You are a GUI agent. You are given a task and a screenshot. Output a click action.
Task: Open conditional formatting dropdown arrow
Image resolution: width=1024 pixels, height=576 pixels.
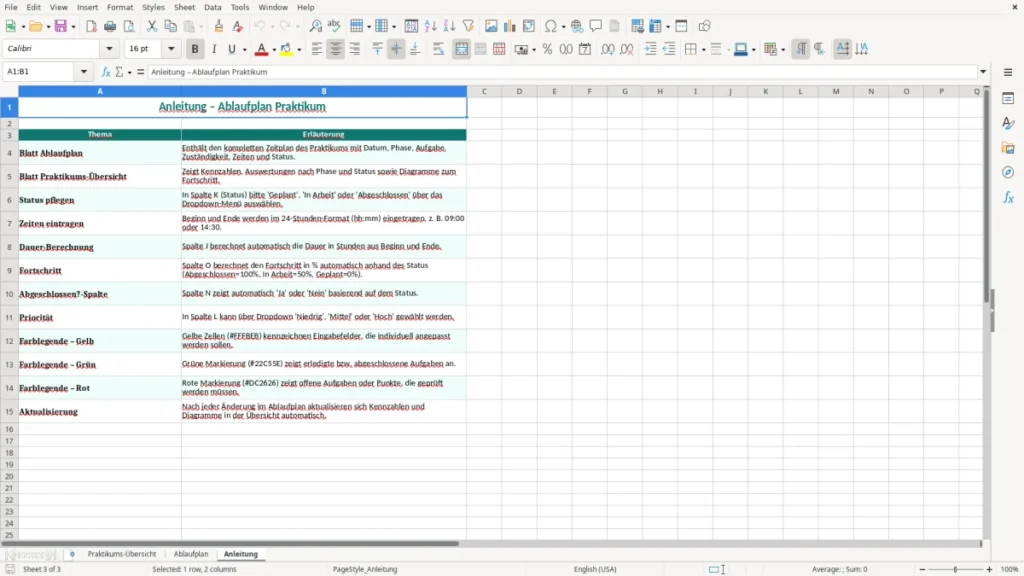click(x=782, y=50)
